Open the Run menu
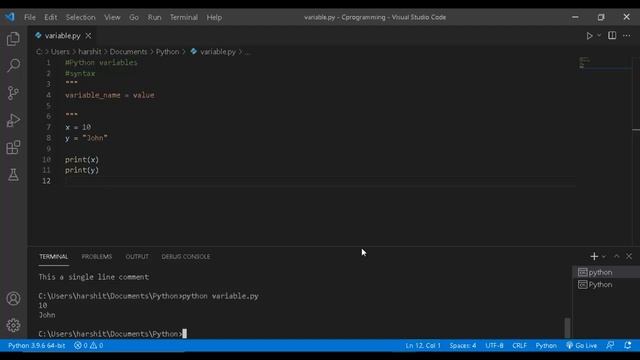The width and height of the screenshot is (640, 360). pyautogui.click(x=154, y=17)
